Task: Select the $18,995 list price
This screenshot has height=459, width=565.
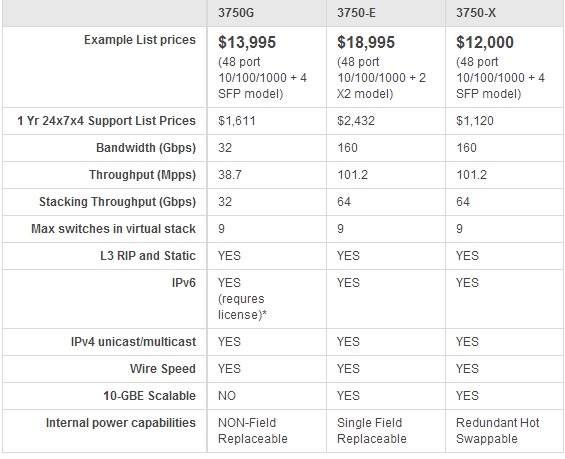Action: [366, 42]
